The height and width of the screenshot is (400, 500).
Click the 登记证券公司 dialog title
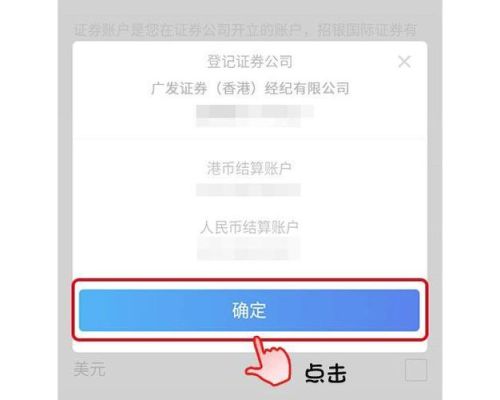pos(250,62)
